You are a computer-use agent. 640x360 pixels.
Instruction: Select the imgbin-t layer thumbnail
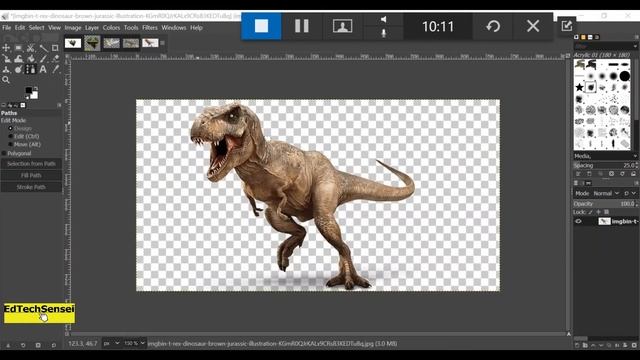pyautogui.click(x=604, y=221)
